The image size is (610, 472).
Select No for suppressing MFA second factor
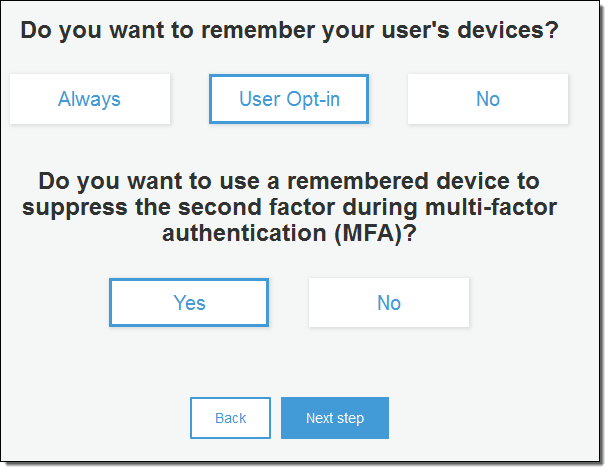[388, 303]
